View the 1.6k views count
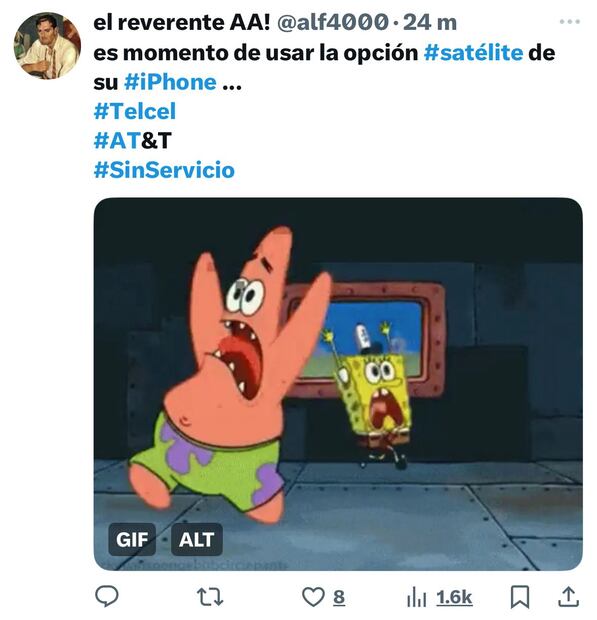Screen dimensions: 597x620 [x=454, y=597]
